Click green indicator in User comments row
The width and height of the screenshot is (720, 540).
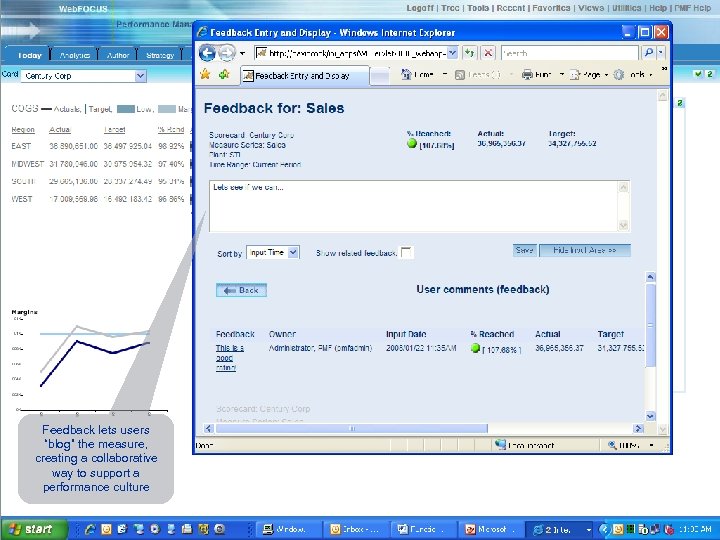[x=476, y=349]
